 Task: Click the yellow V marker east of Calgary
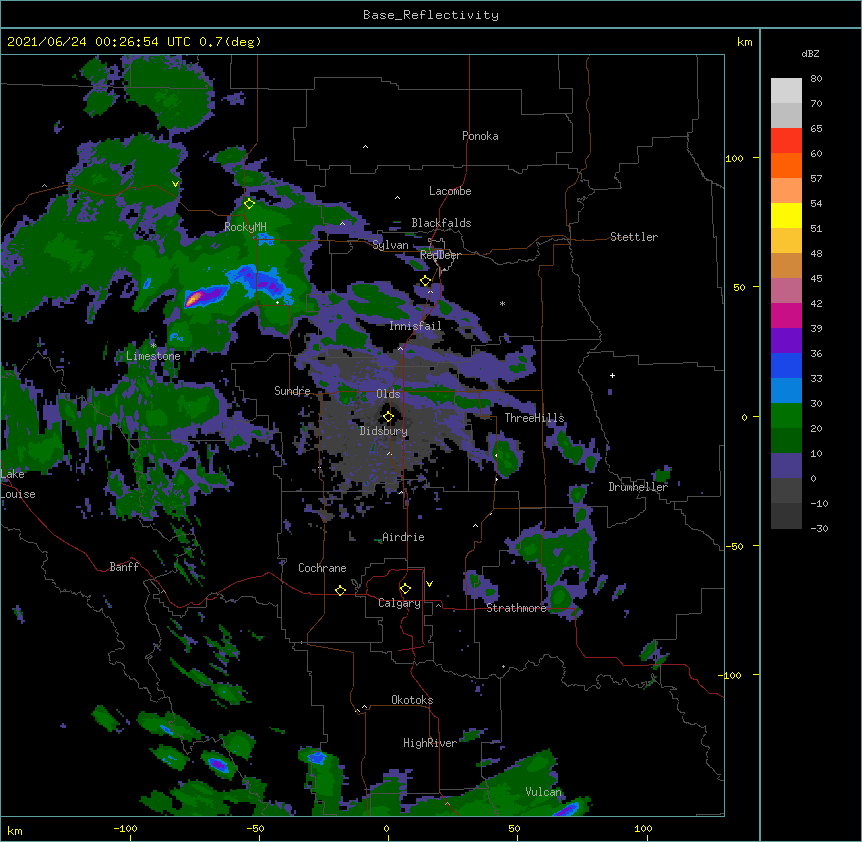coord(429,584)
